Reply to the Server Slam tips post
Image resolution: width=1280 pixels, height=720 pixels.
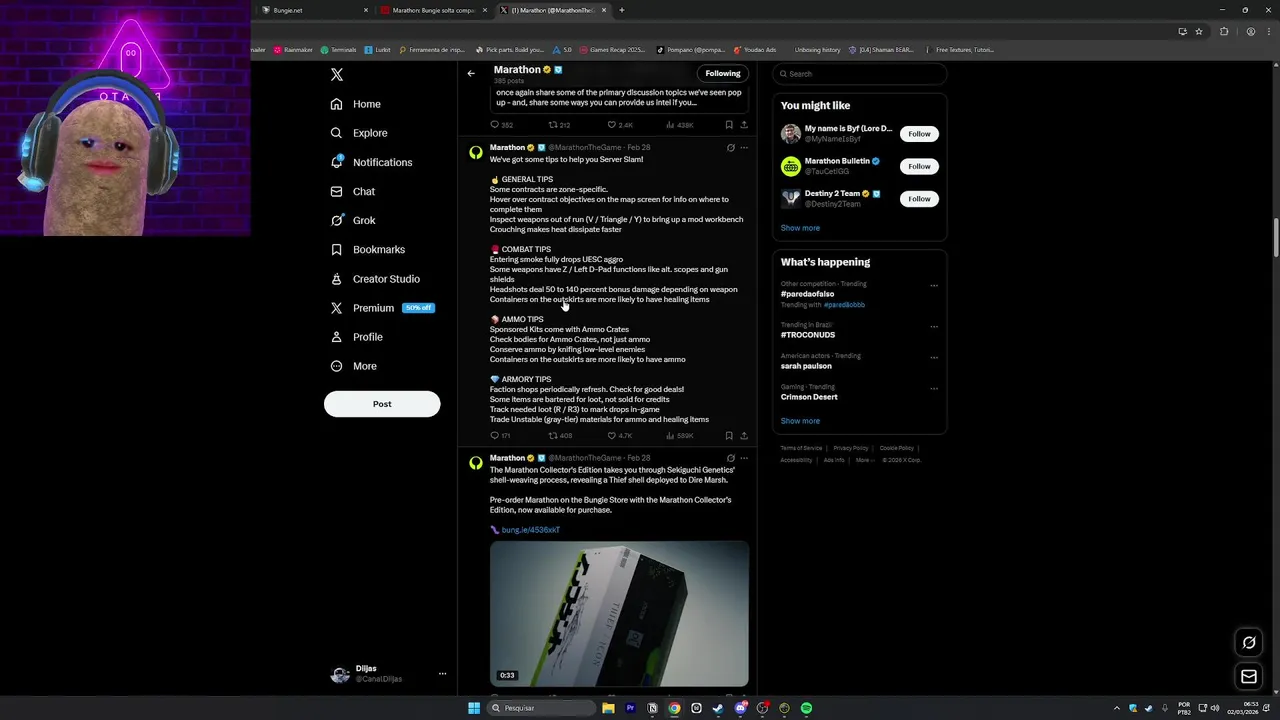click(x=499, y=436)
